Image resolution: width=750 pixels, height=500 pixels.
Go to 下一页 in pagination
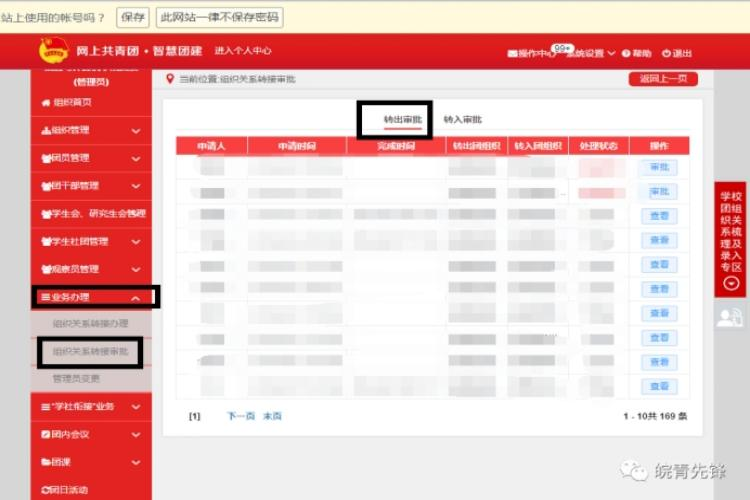(x=241, y=416)
